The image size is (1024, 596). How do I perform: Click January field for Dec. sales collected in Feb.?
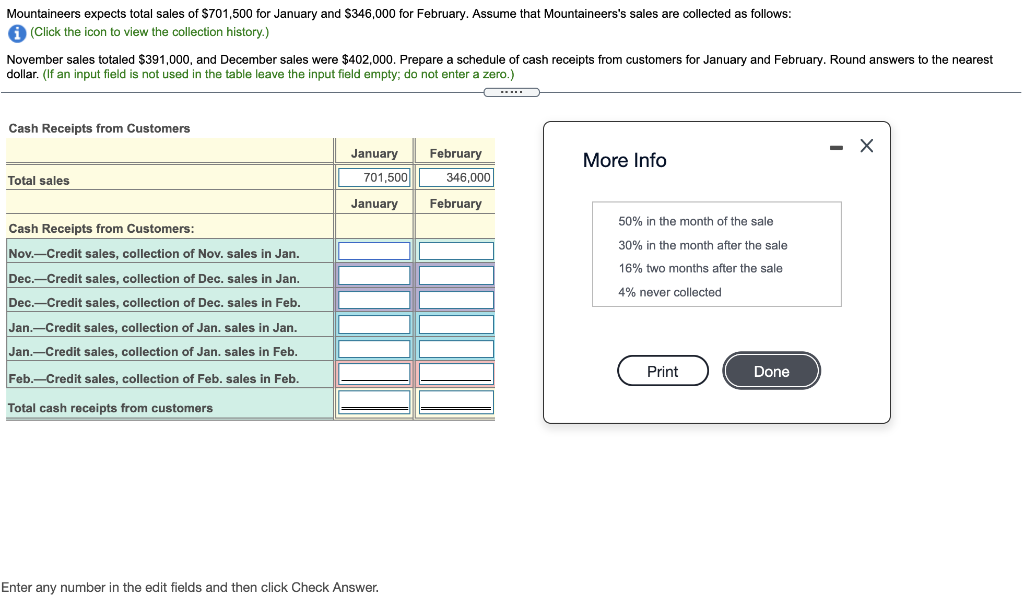[374, 300]
